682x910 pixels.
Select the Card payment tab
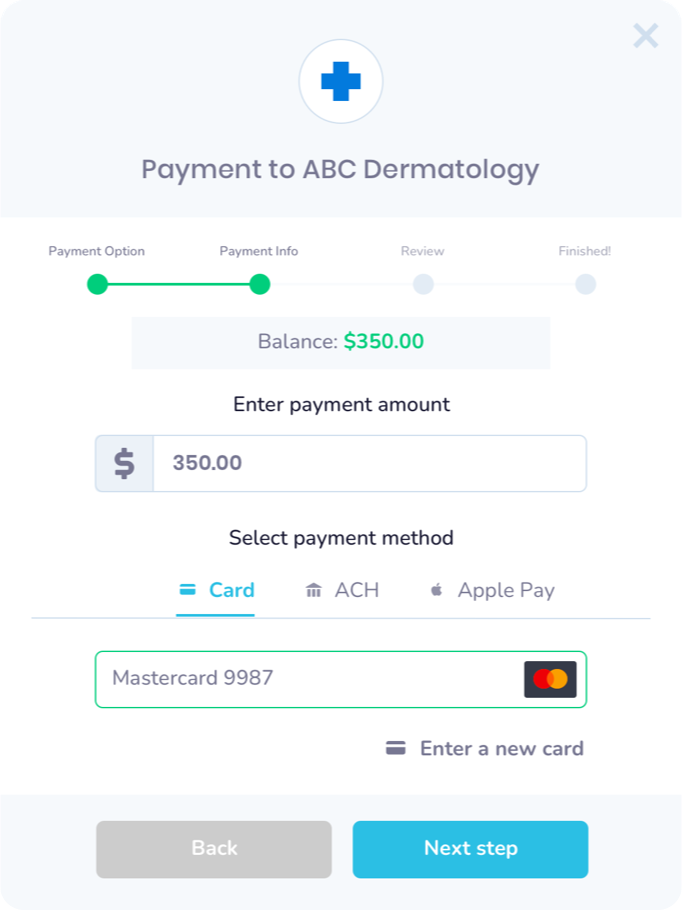tap(216, 590)
